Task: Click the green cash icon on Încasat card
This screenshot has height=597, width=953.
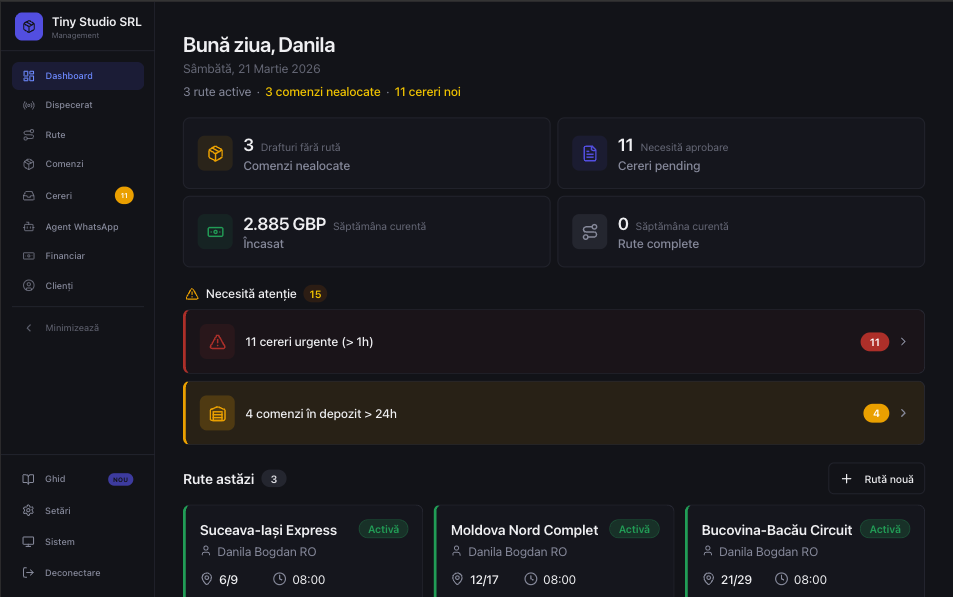Action: tap(215, 231)
